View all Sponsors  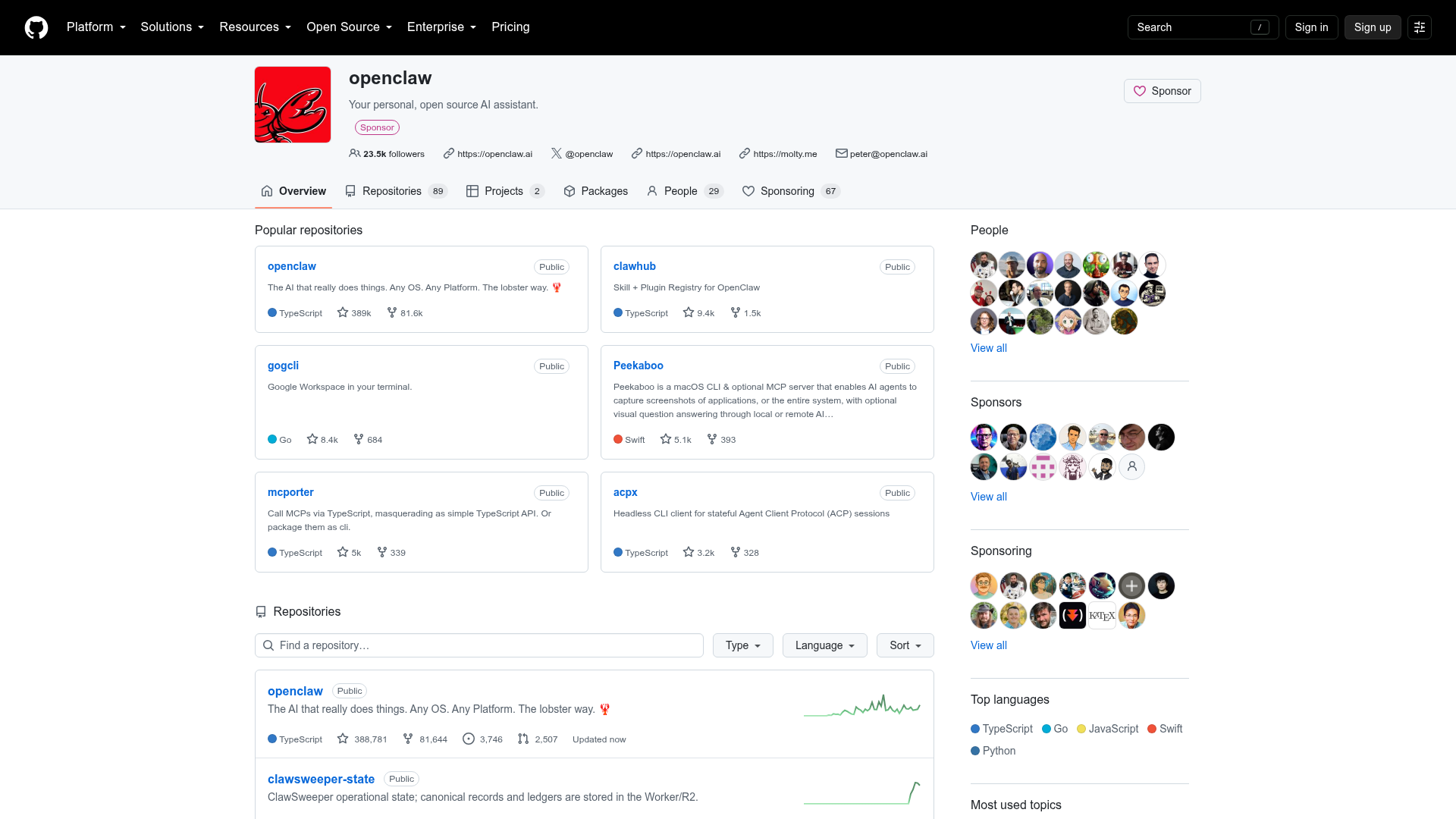tap(989, 497)
